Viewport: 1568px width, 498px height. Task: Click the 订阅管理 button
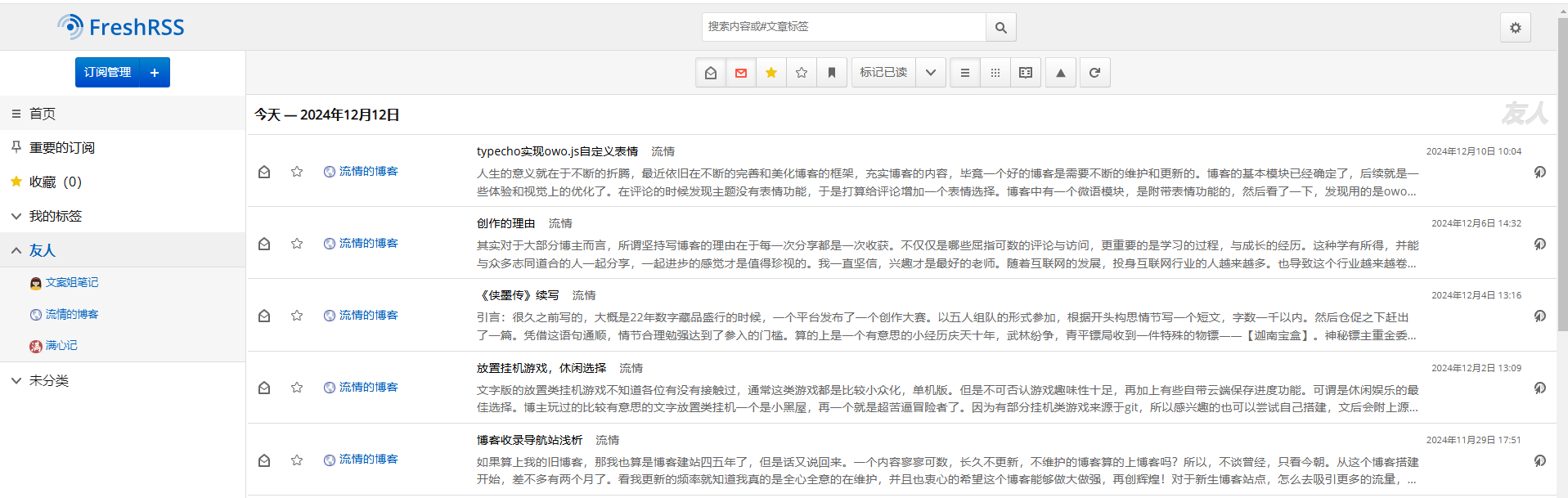[108, 73]
